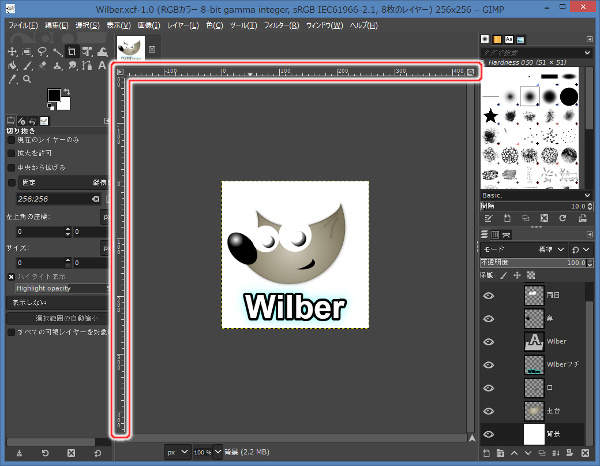Open the px unit dropdown in status bar
Screen dimensions: 600x466
[176, 453]
